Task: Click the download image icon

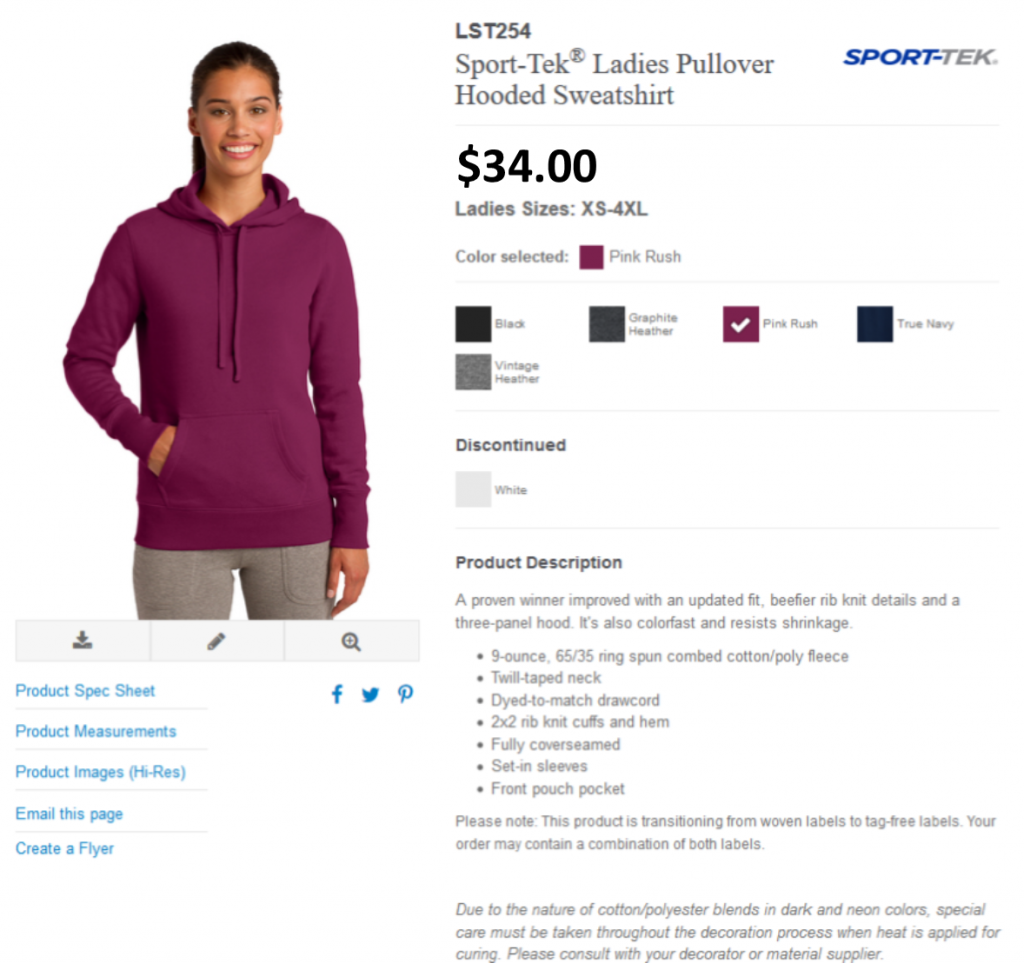Action: click(82, 640)
